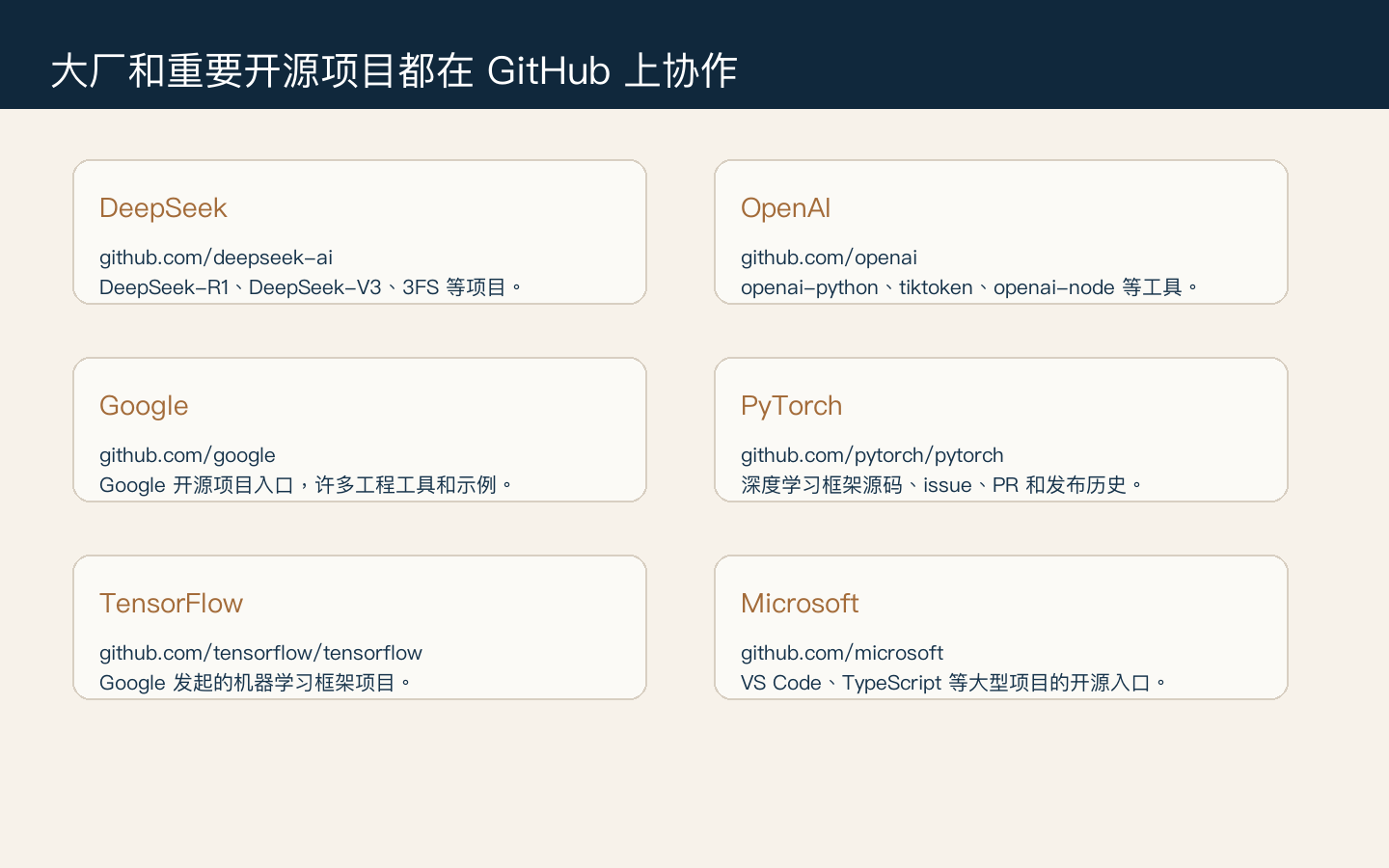Select the github.com/microsoft URL text
The width and height of the screenshot is (1389, 868).
click(x=842, y=653)
